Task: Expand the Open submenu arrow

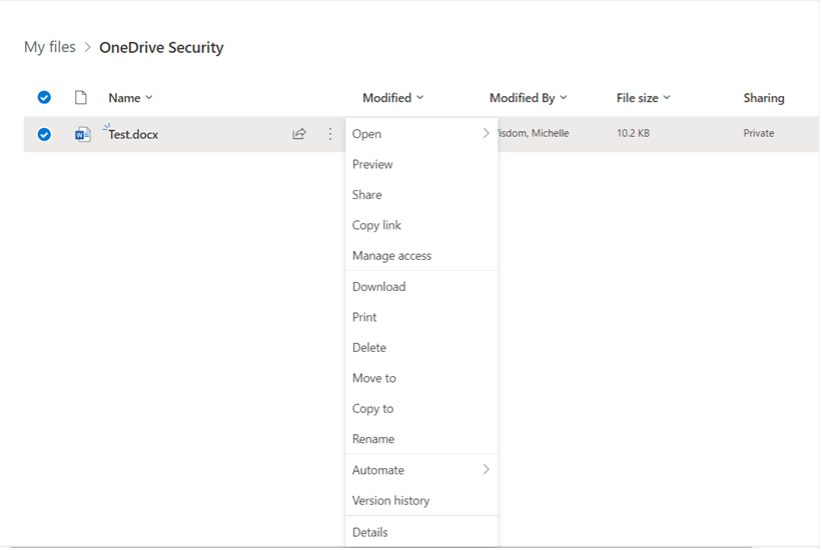Action: tap(486, 133)
